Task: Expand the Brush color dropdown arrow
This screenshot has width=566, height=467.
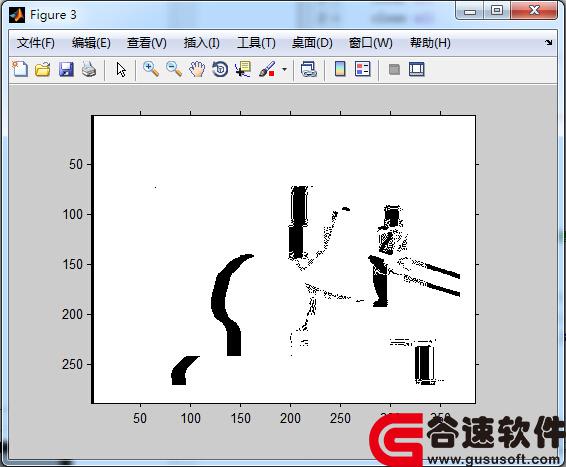Action: point(284,69)
